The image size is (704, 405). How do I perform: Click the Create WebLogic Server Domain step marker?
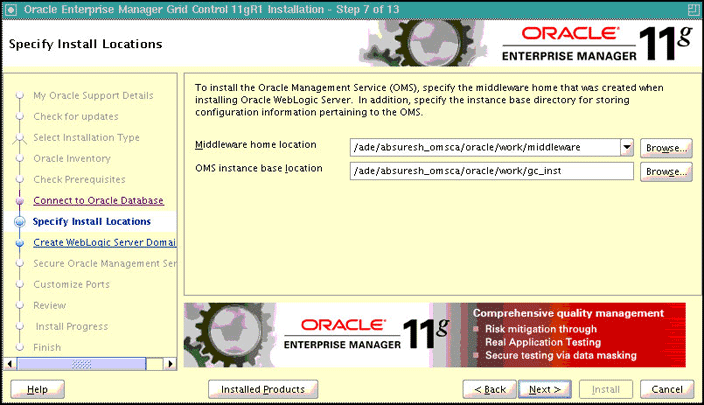pyautogui.click(x=19, y=243)
